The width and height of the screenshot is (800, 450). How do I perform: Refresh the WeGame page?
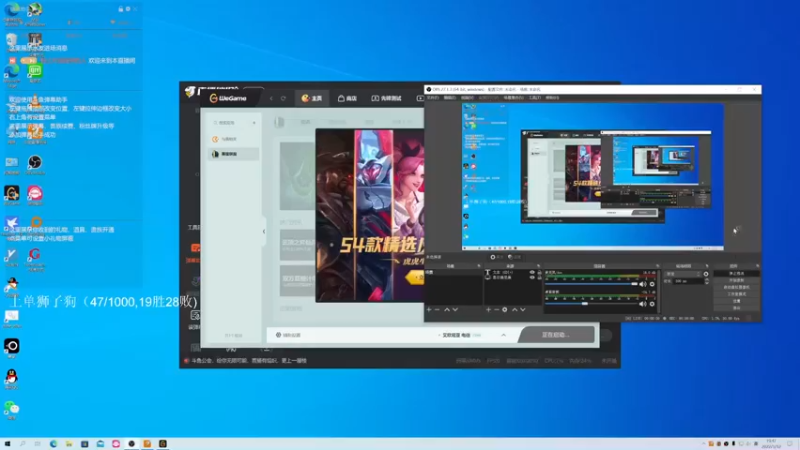click(283, 98)
